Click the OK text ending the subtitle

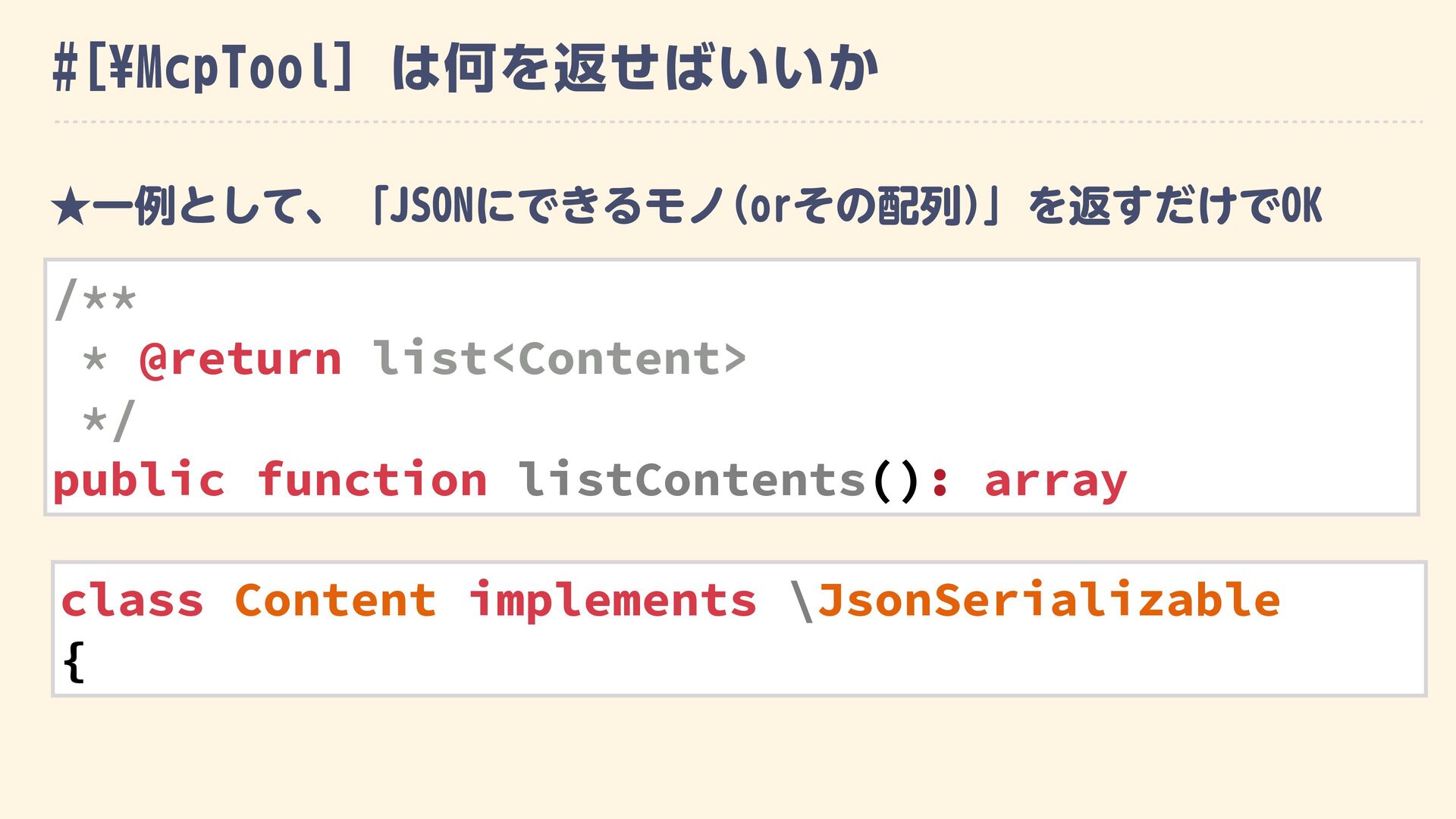(x=1301, y=206)
